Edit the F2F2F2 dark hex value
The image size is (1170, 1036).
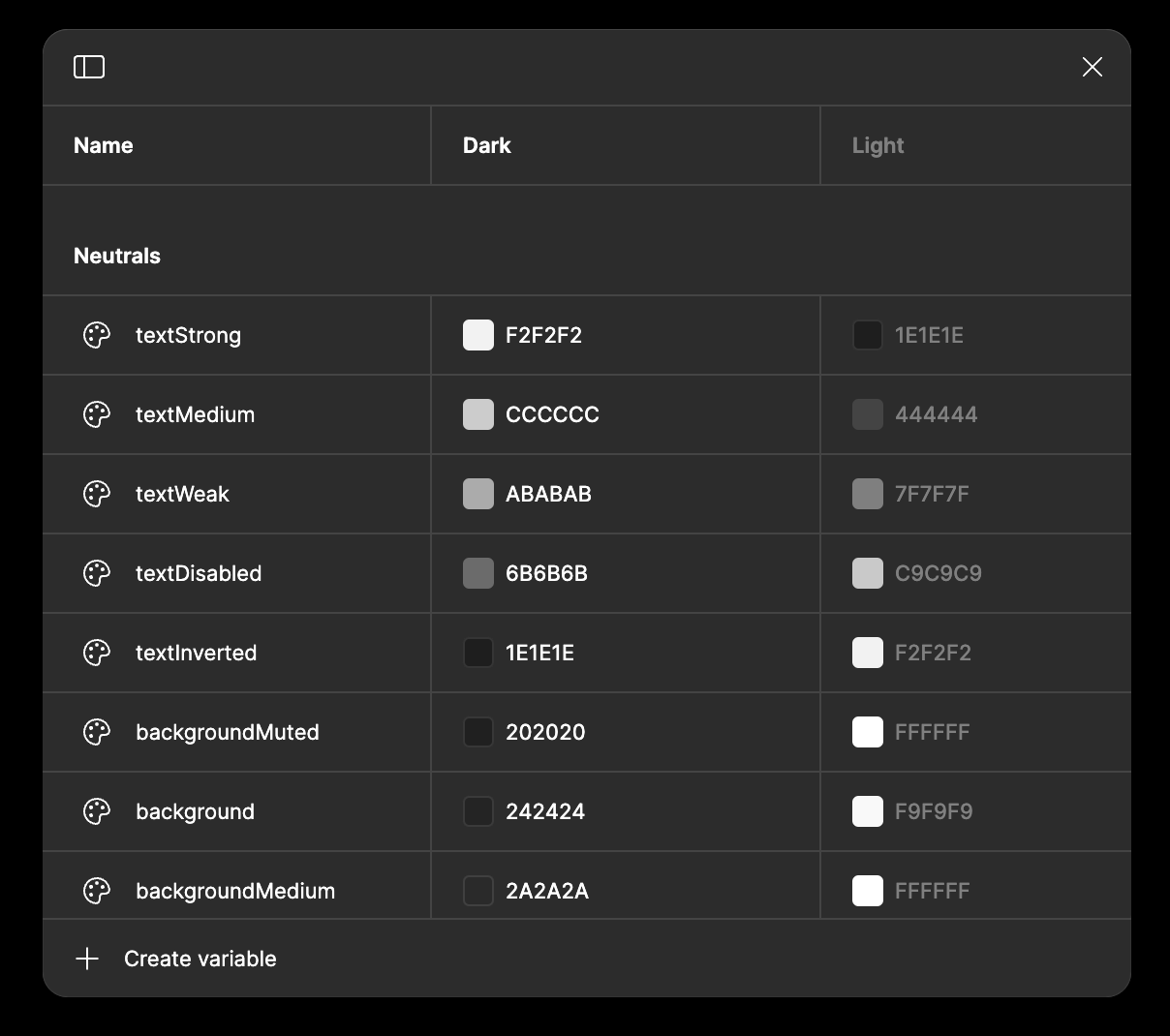point(544,335)
